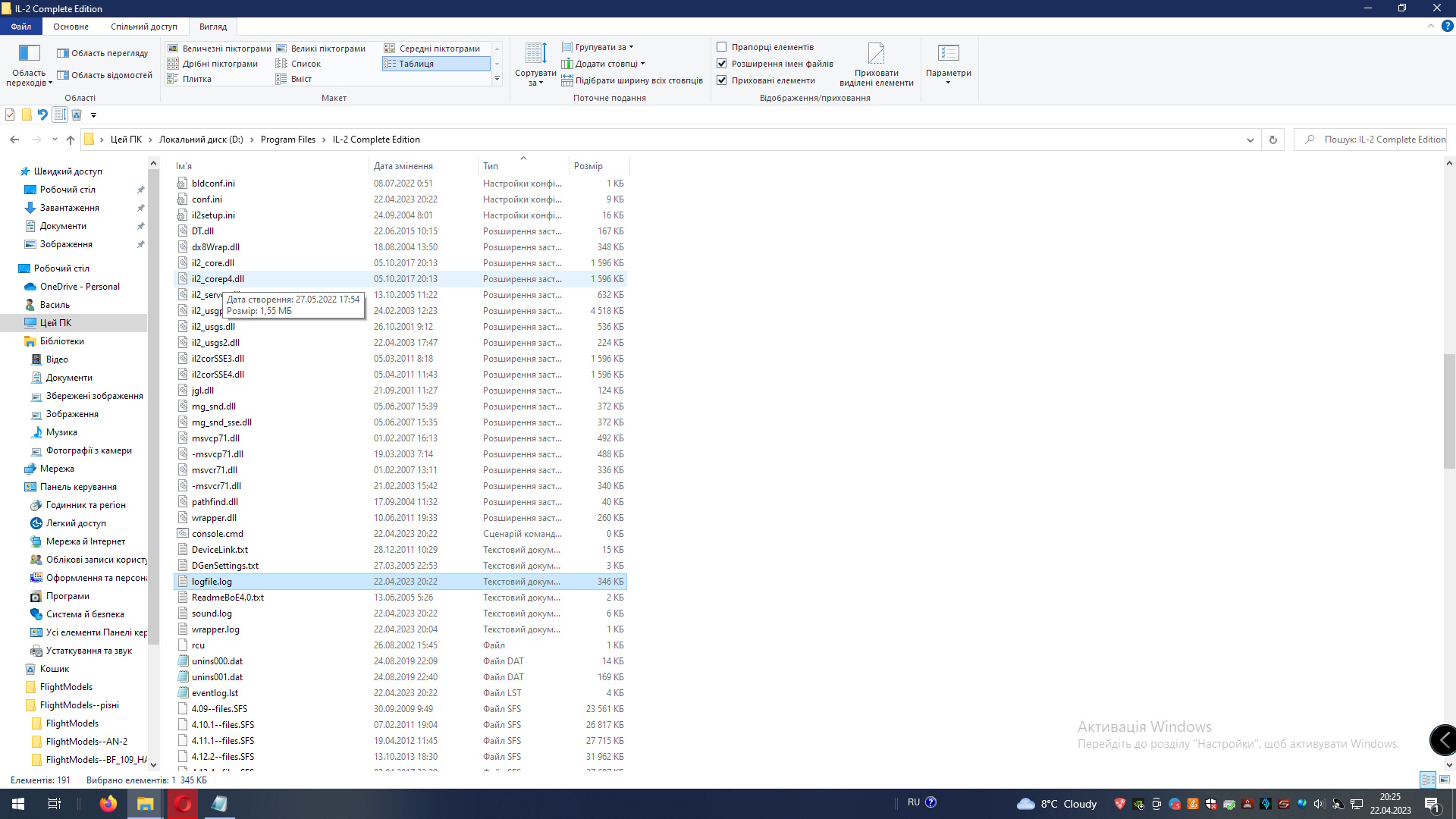Open the address bar history dropdown arrow
1456x819 pixels.
pos(1250,140)
